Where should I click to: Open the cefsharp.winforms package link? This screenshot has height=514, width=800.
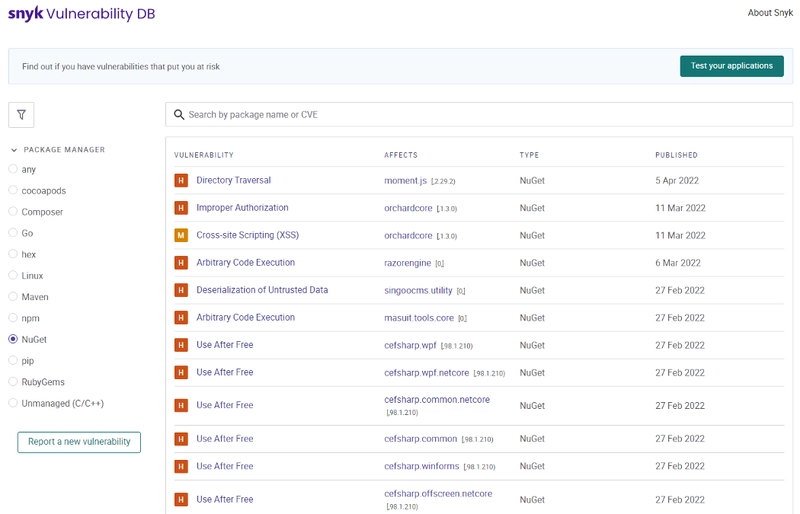[x=421, y=467]
